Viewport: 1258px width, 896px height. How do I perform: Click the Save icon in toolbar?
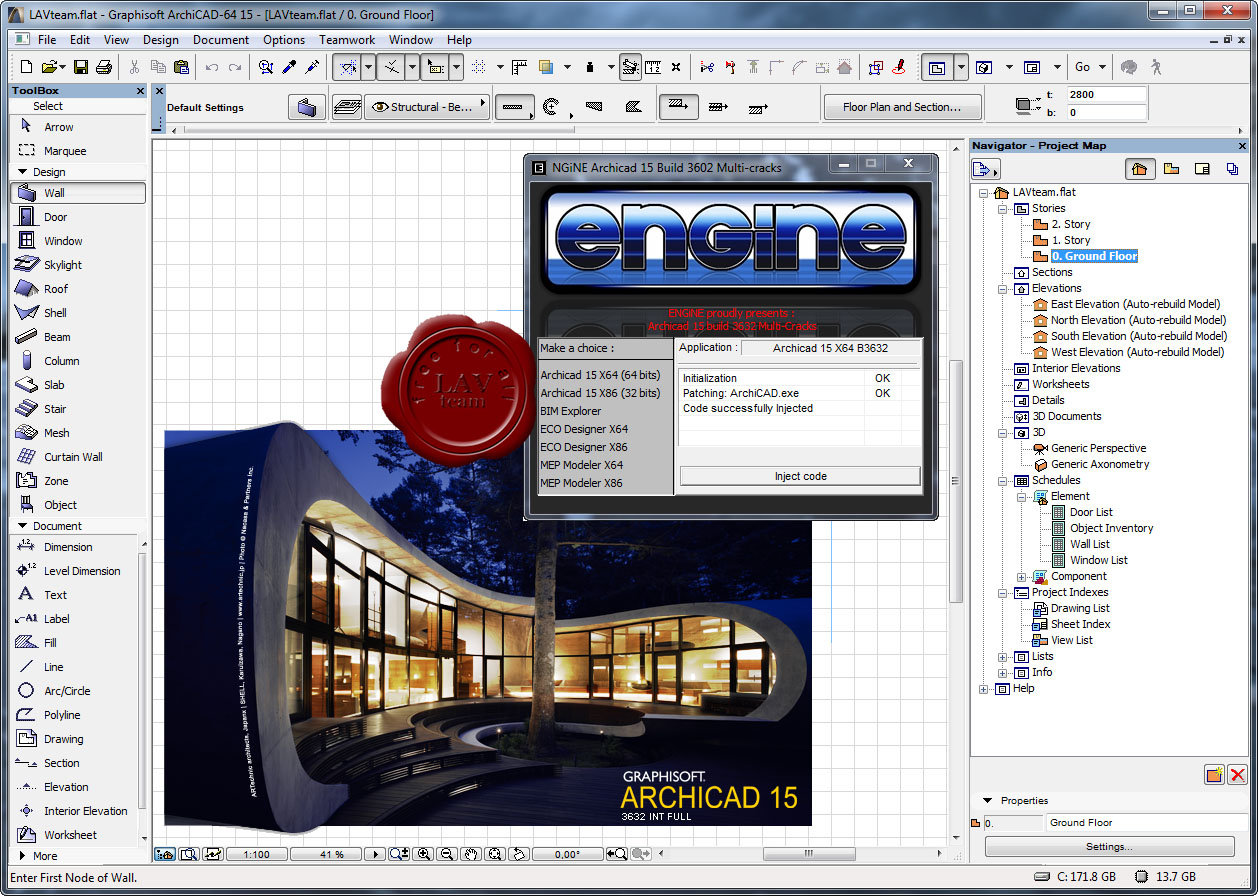81,67
